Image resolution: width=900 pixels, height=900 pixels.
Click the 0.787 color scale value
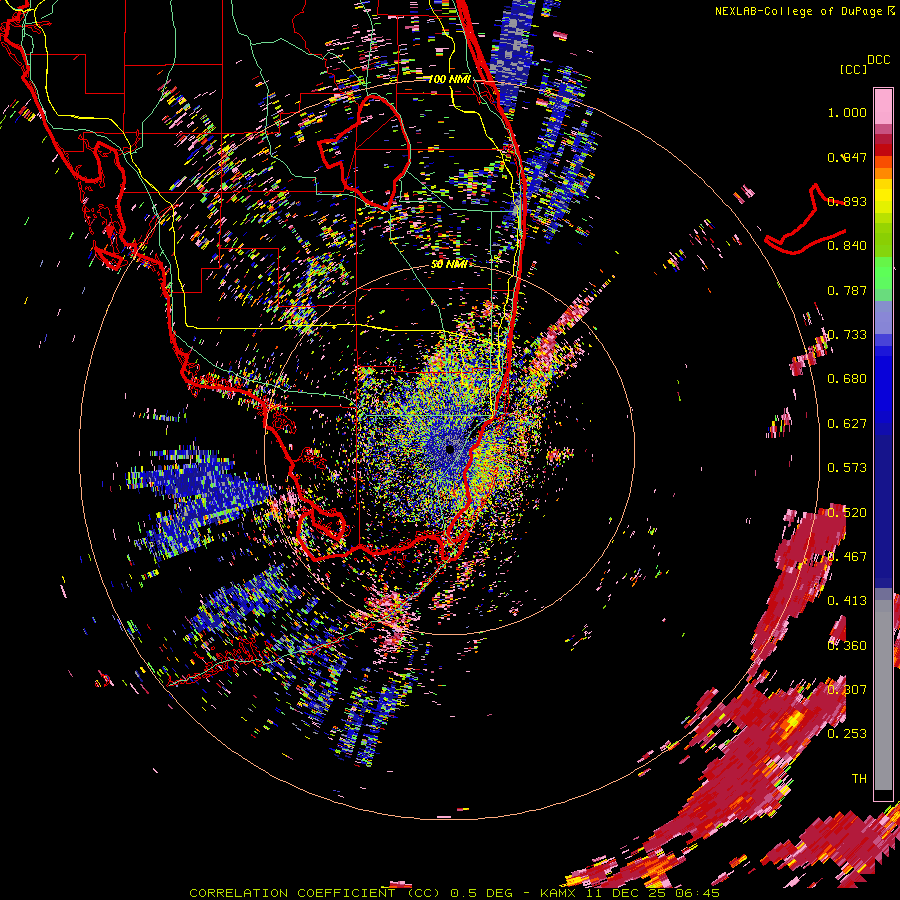tap(847, 290)
